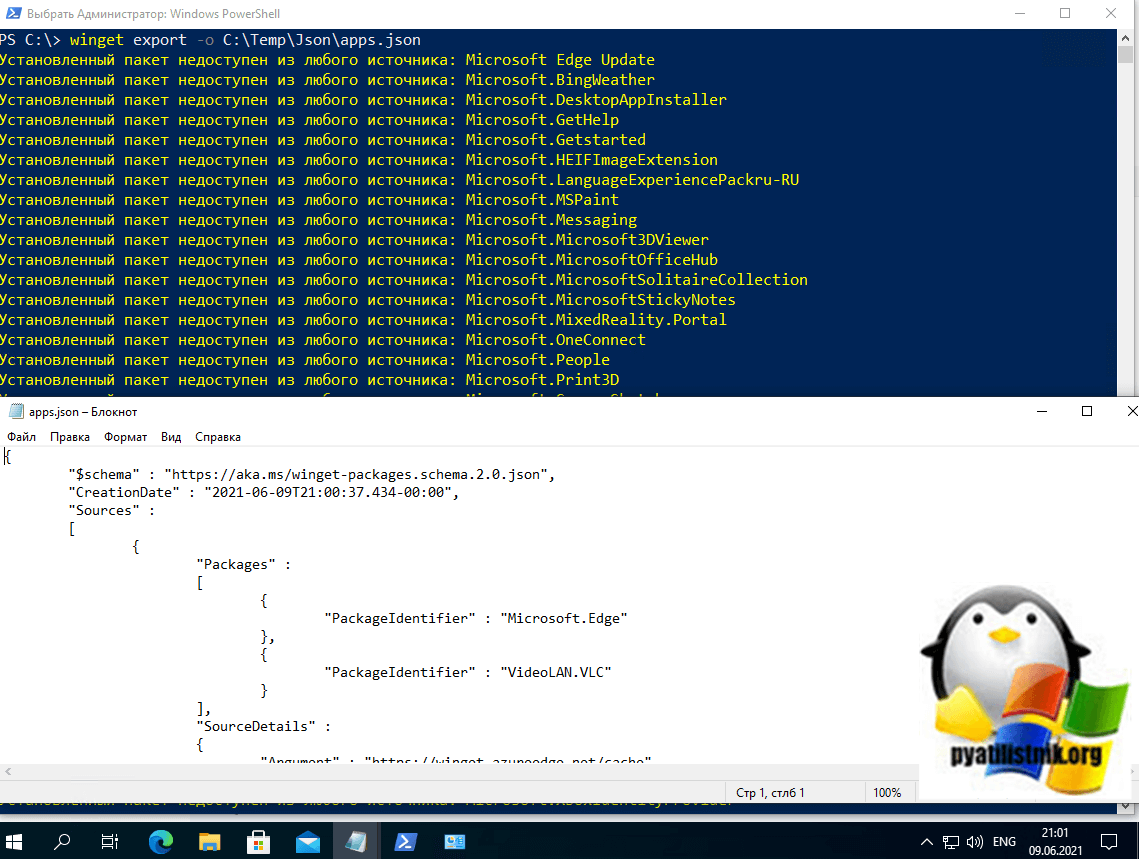The height and width of the screenshot is (859, 1139).
Task: Open Microsoft Store from the taskbar
Action: tap(258, 841)
